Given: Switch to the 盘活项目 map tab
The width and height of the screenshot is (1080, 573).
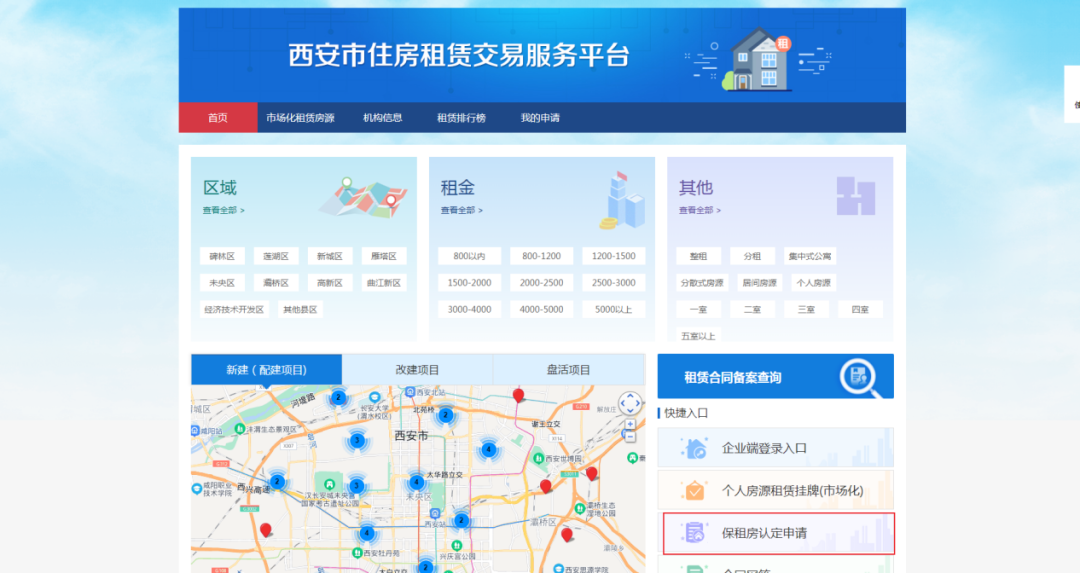Looking at the screenshot, I should [x=568, y=370].
